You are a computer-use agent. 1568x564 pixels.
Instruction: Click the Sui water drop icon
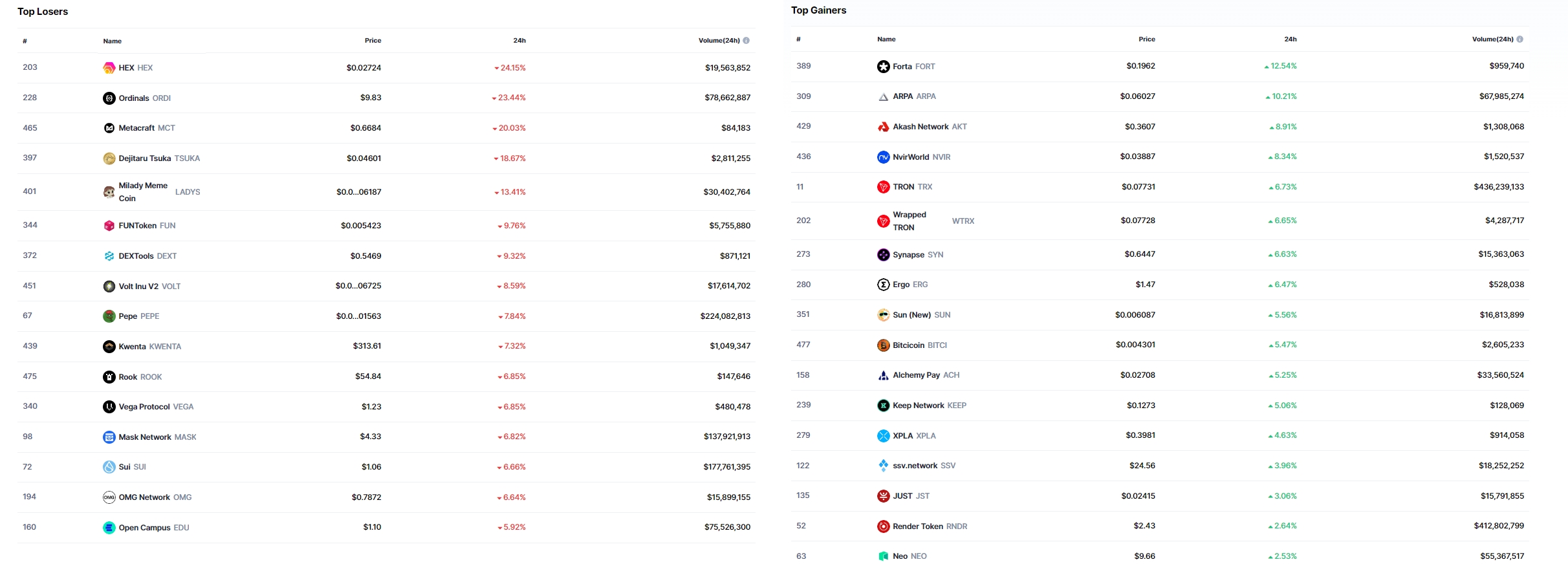(109, 467)
